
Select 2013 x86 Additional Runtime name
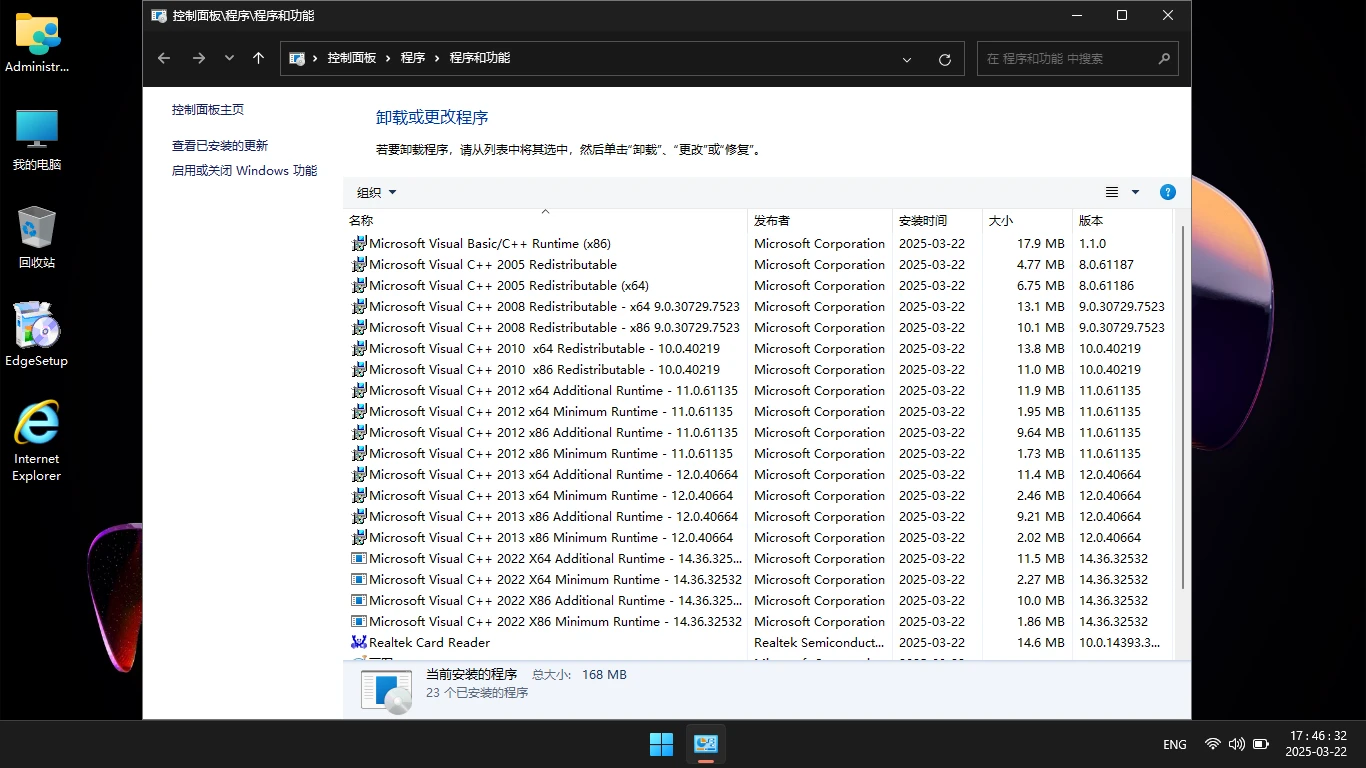pyautogui.click(x=553, y=516)
